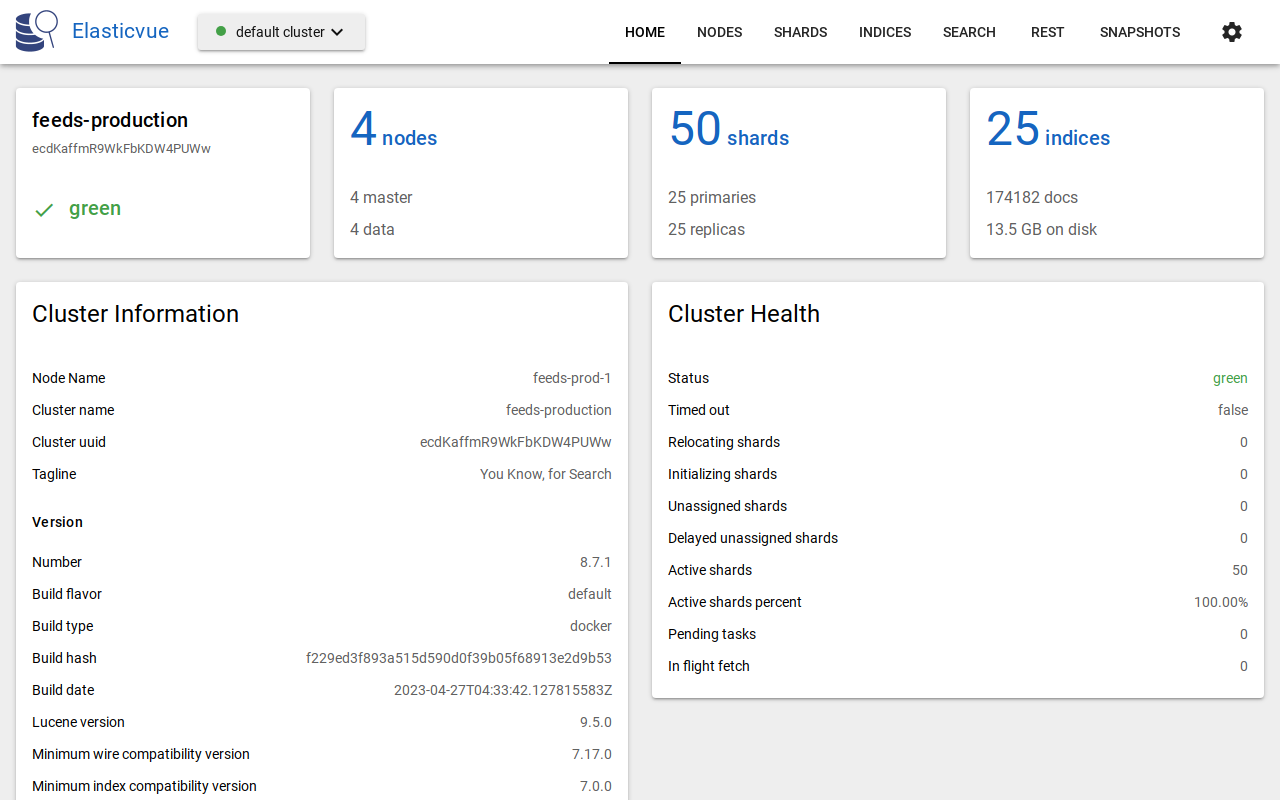1280x800 pixels.
Task: Open the REST query interface
Action: (x=1047, y=31)
